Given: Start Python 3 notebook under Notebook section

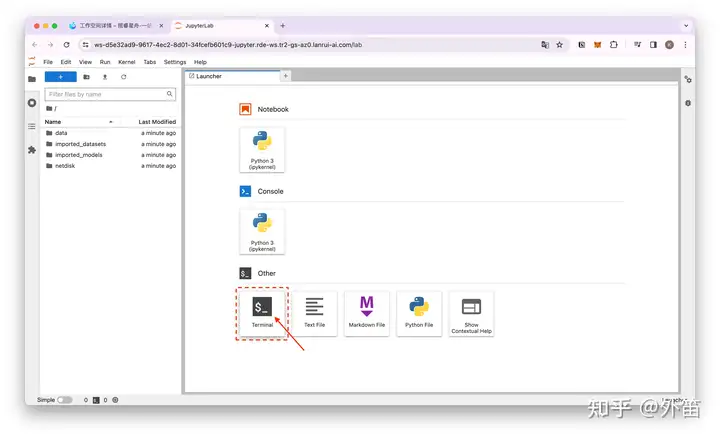Looking at the screenshot, I should (262, 150).
